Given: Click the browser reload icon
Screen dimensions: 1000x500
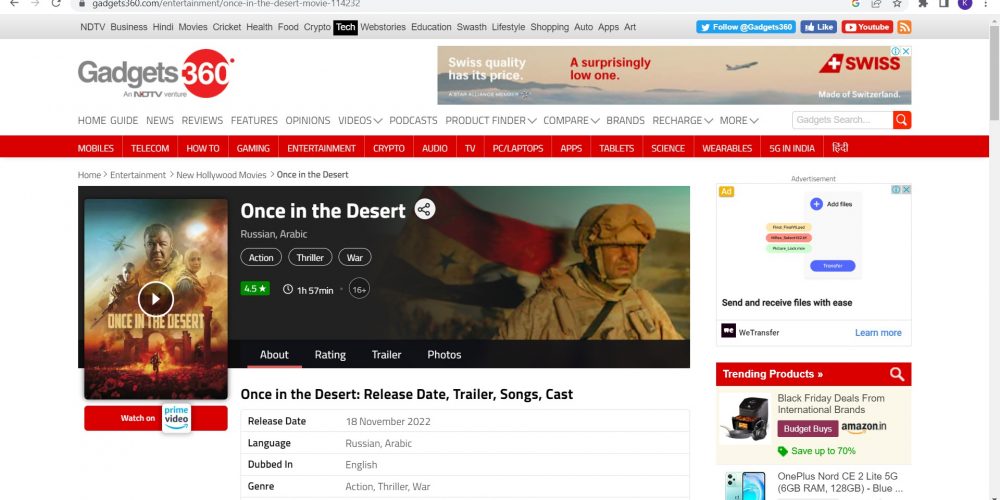Looking at the screenshot, I should click(x=56, y=3).
